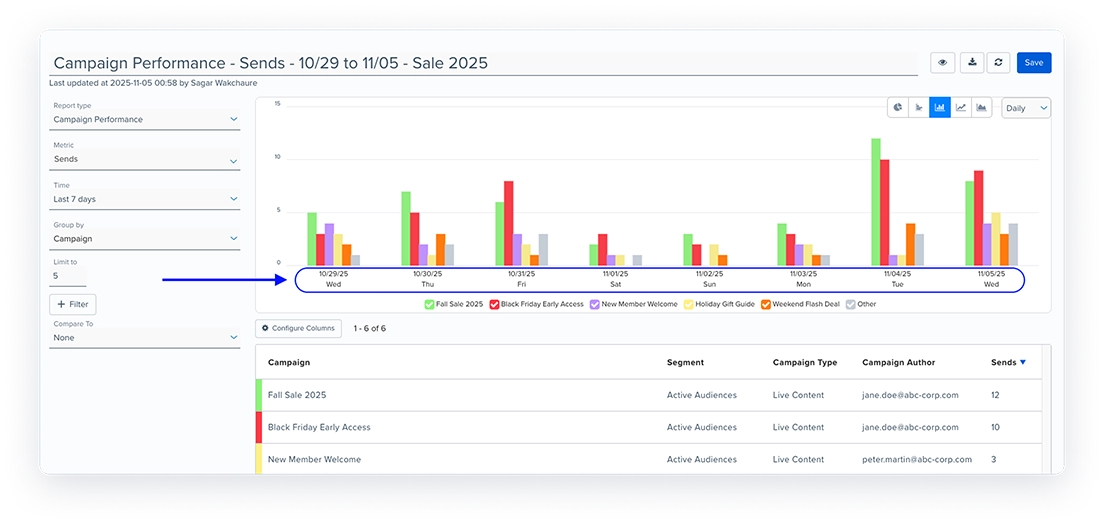Select the horizontal bar chart icon
The width and height of the screenshot is (1104, 524).
point(919,108)
